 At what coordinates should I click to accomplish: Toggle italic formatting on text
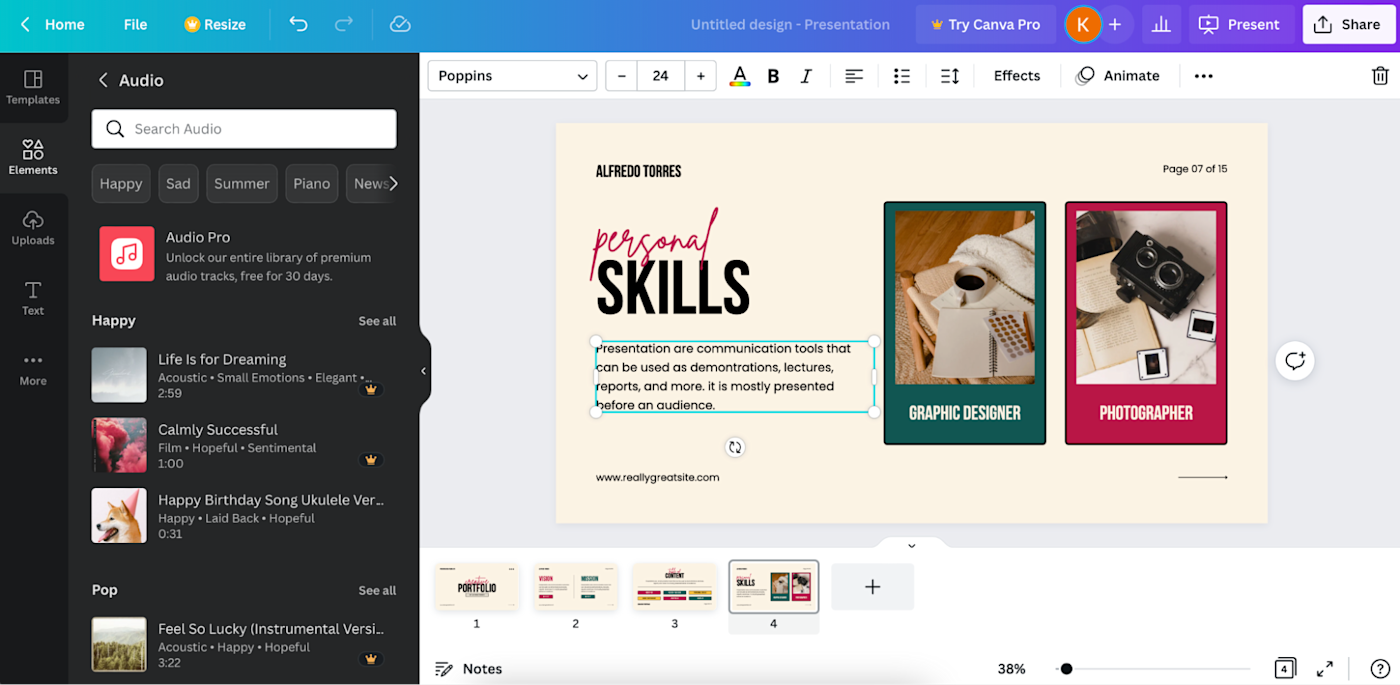tap(806, 76)
